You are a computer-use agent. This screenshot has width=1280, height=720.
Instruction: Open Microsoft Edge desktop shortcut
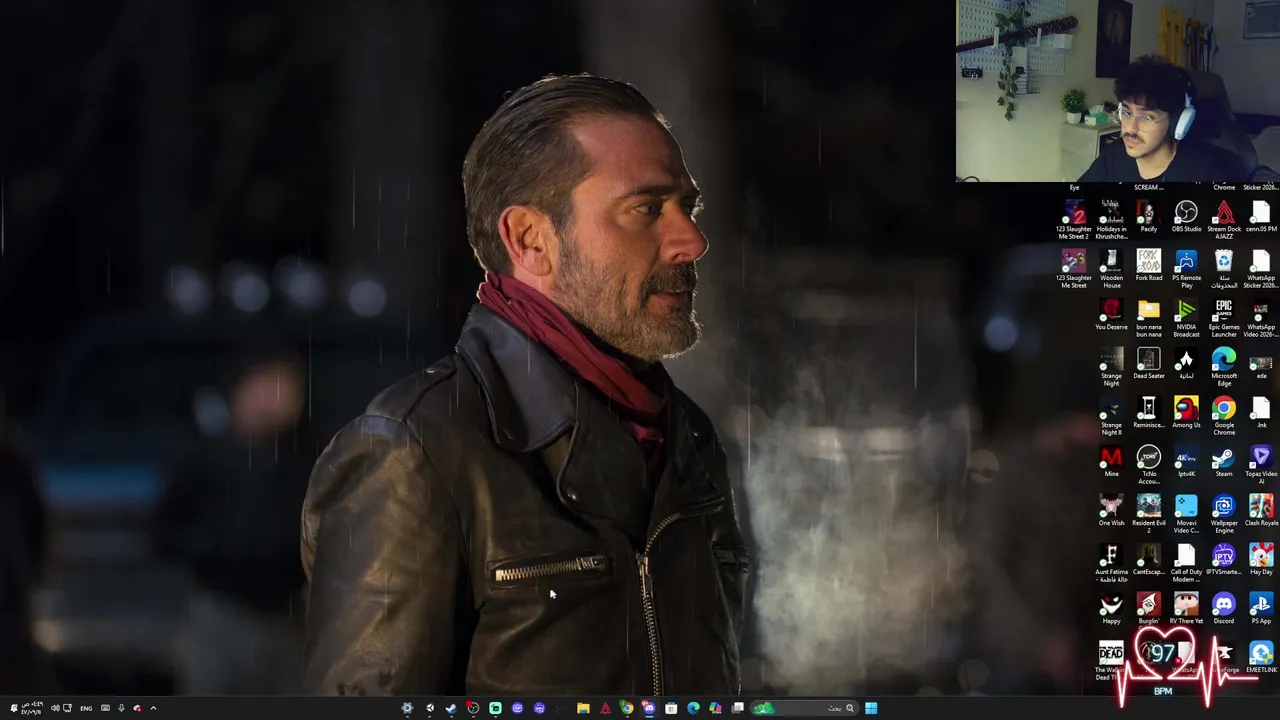click(1224, 367)
